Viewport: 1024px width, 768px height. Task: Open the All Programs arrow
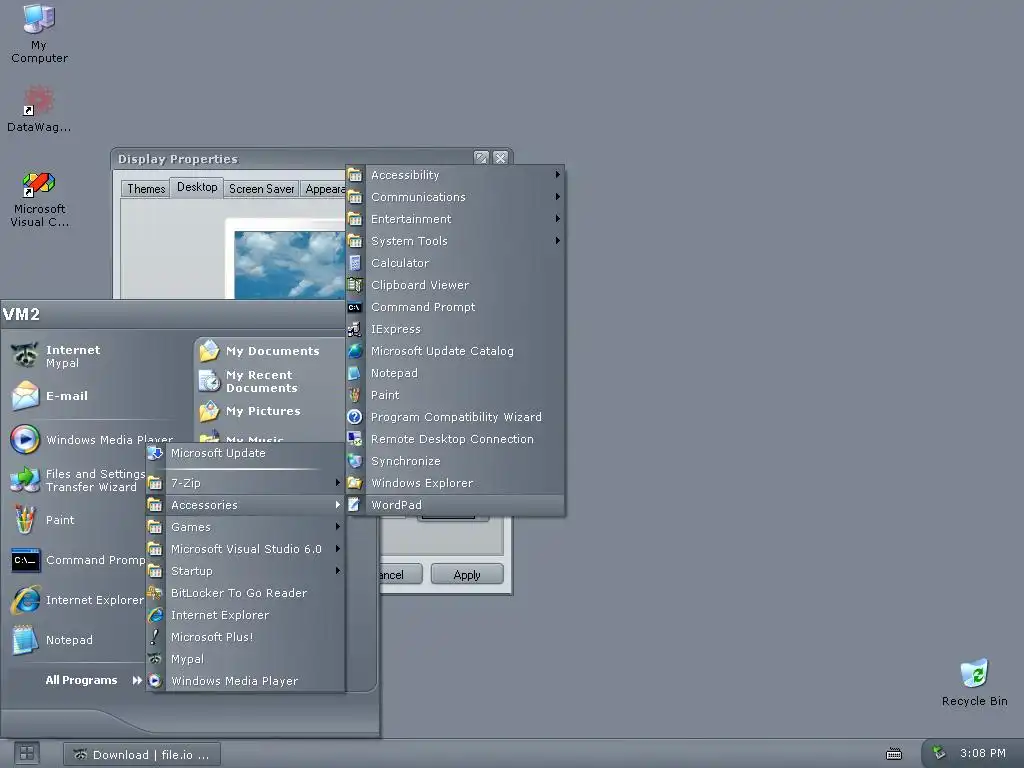point(137,680)
